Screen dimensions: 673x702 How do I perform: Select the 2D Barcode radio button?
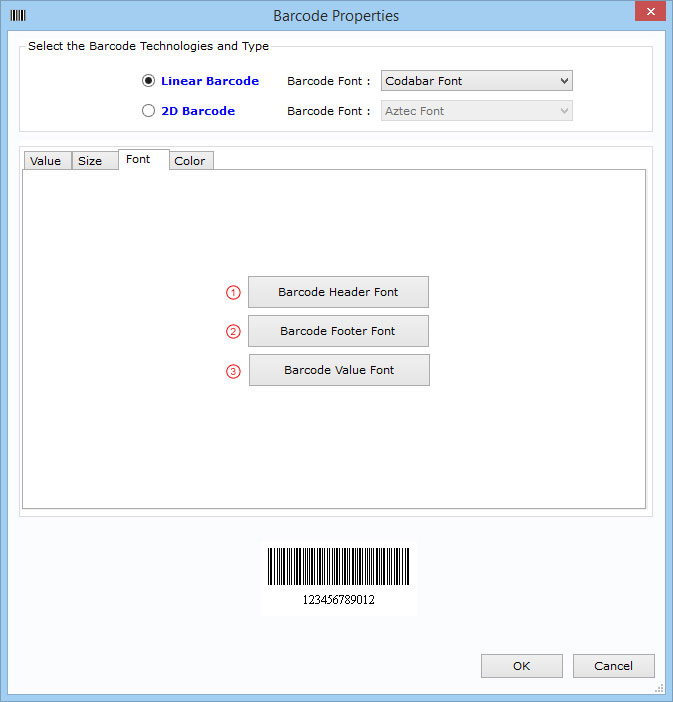[148, 111]
